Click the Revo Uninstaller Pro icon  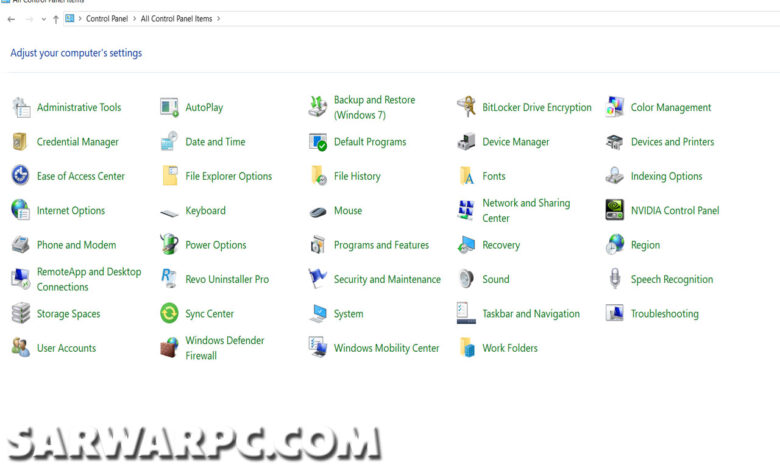(x=169, y=279)
